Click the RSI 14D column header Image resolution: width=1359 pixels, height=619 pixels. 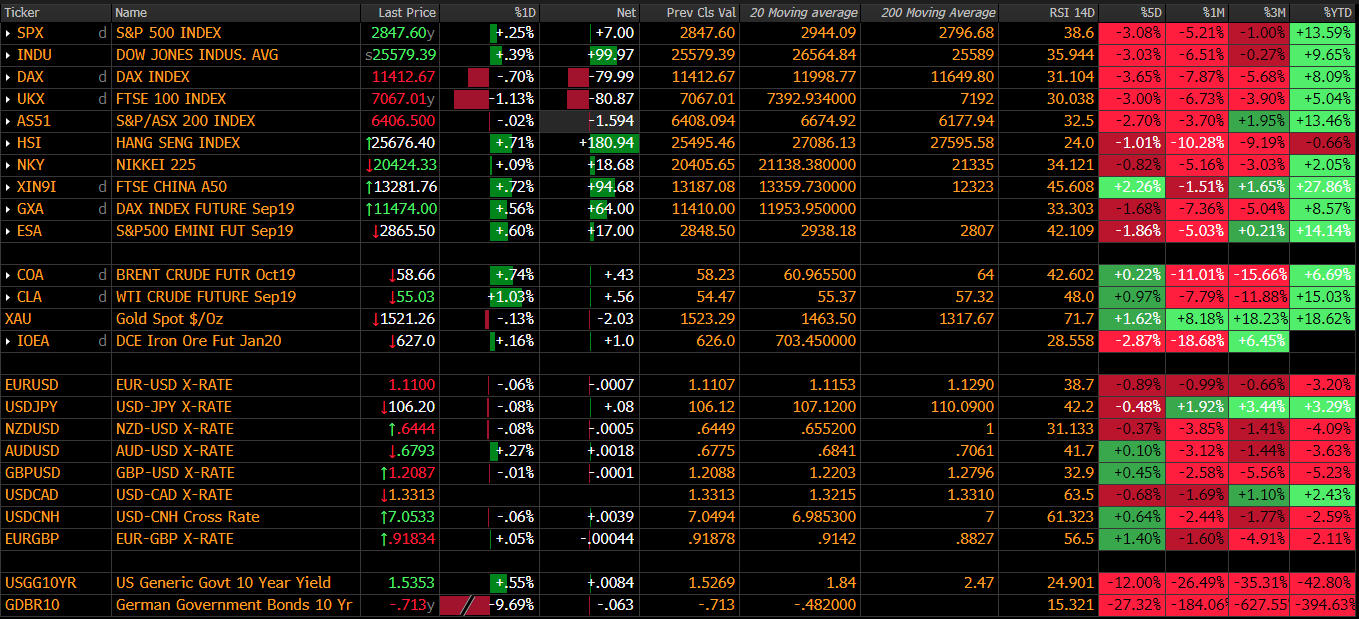(x=1049, y=12)
